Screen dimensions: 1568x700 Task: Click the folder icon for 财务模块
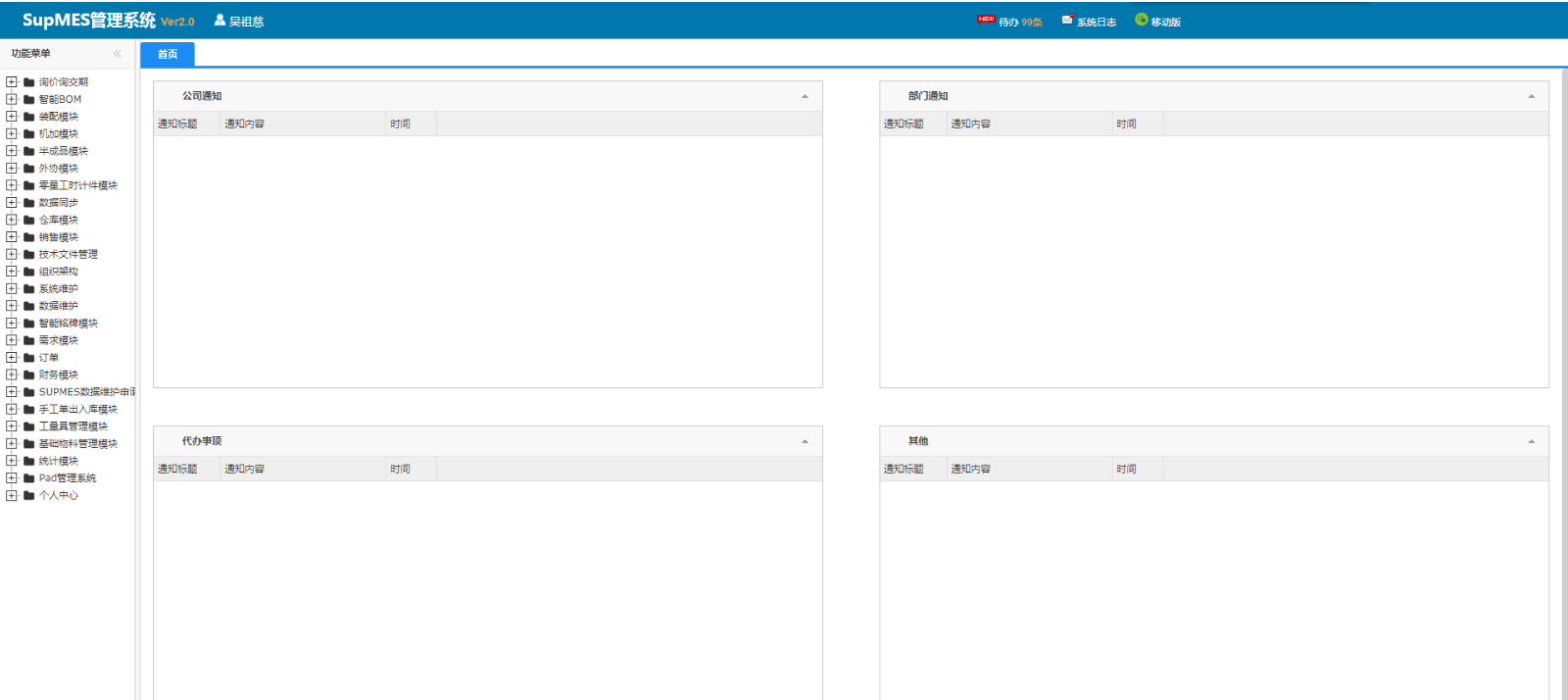[29, 375]
